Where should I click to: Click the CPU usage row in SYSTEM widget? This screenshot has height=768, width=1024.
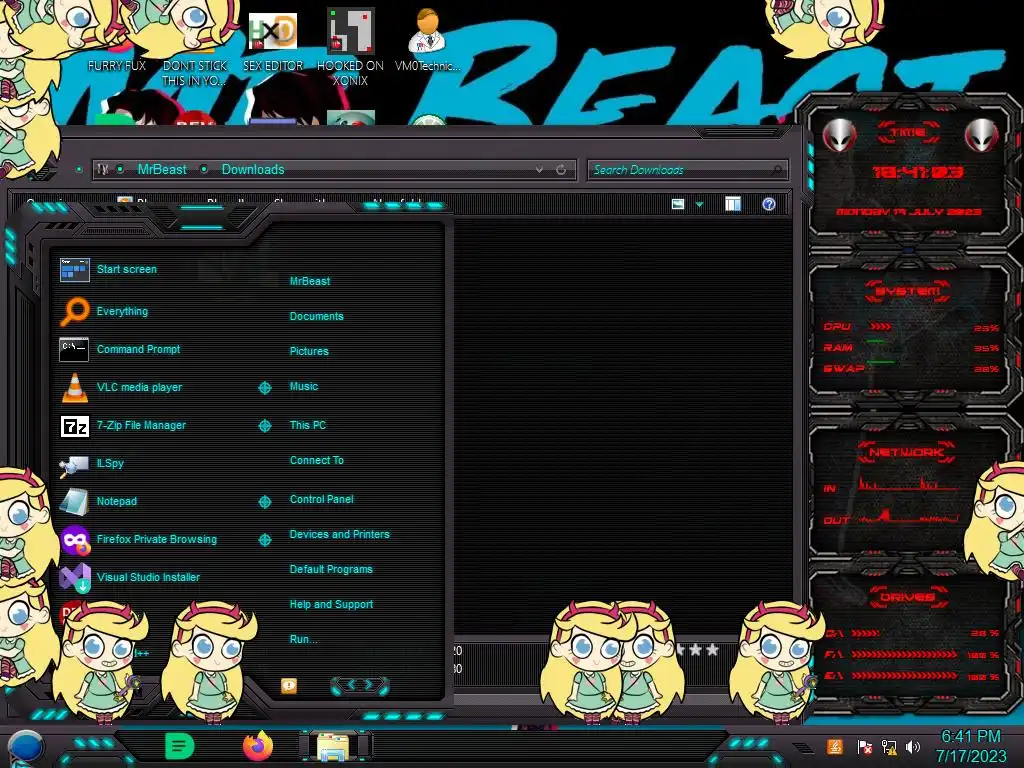(x=911, y=327)
